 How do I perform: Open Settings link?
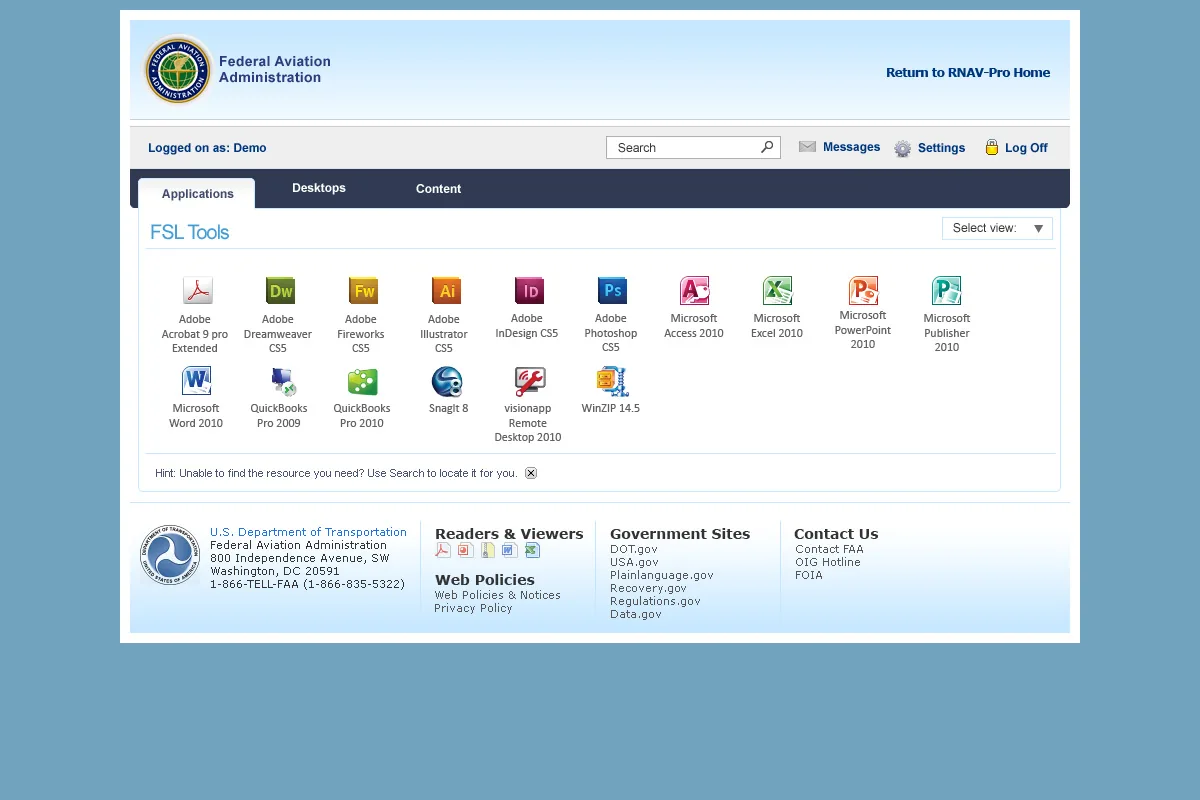(941, 148)
